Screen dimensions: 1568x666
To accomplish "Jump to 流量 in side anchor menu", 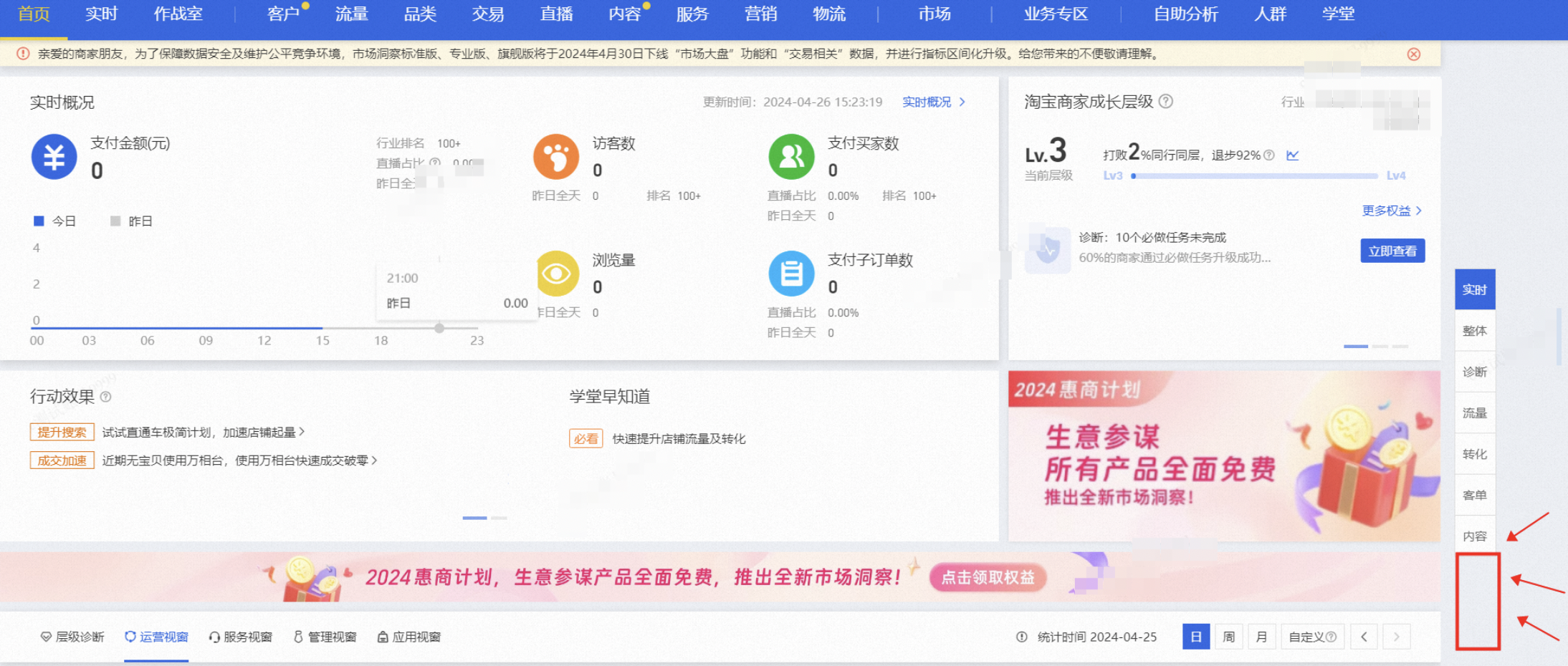I will point(1475,413).
